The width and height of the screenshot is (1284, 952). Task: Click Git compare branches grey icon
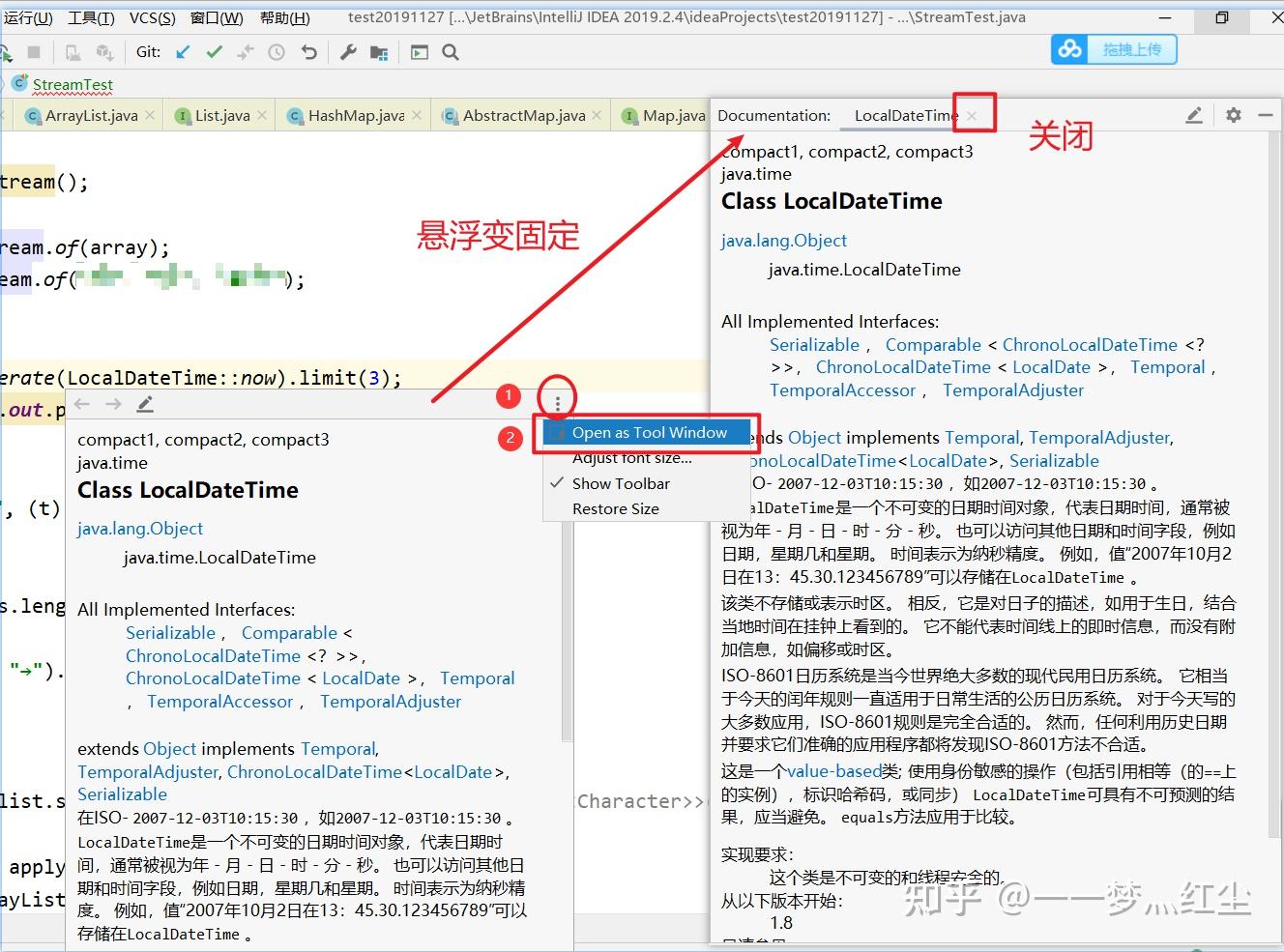(246, 52)
